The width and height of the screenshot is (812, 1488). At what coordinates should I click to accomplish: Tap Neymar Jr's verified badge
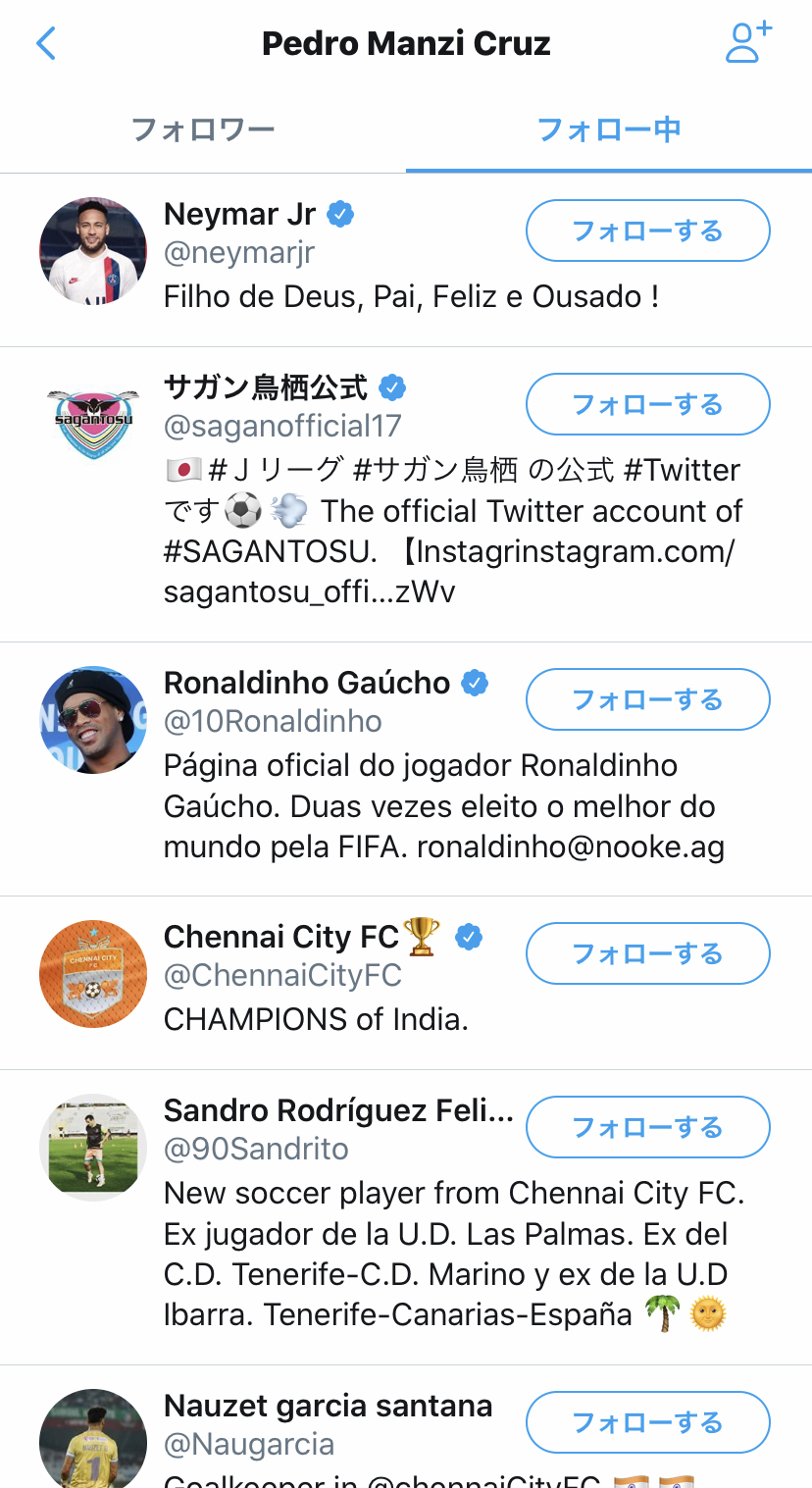pos(340,214)
